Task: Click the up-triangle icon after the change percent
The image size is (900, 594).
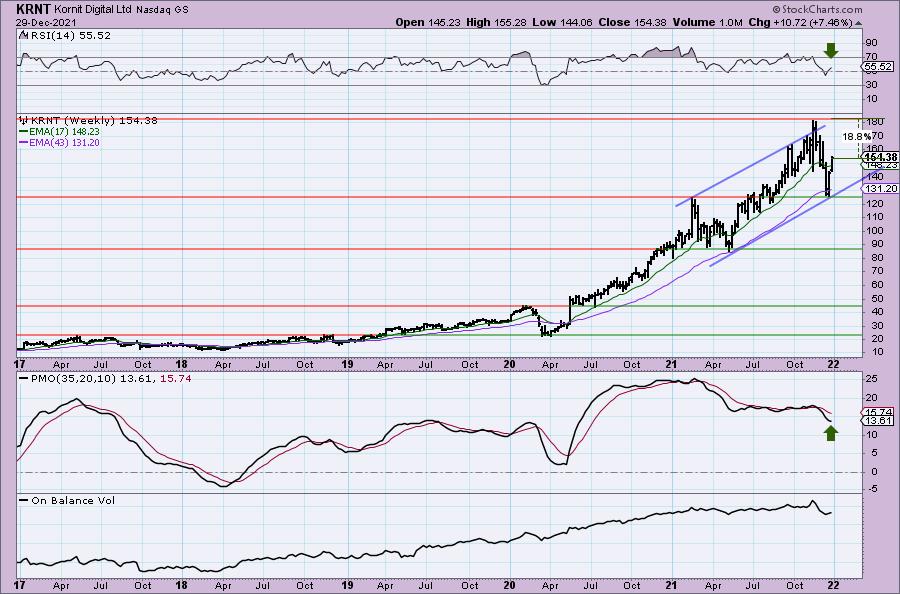Action: click(x=858, y=23)
